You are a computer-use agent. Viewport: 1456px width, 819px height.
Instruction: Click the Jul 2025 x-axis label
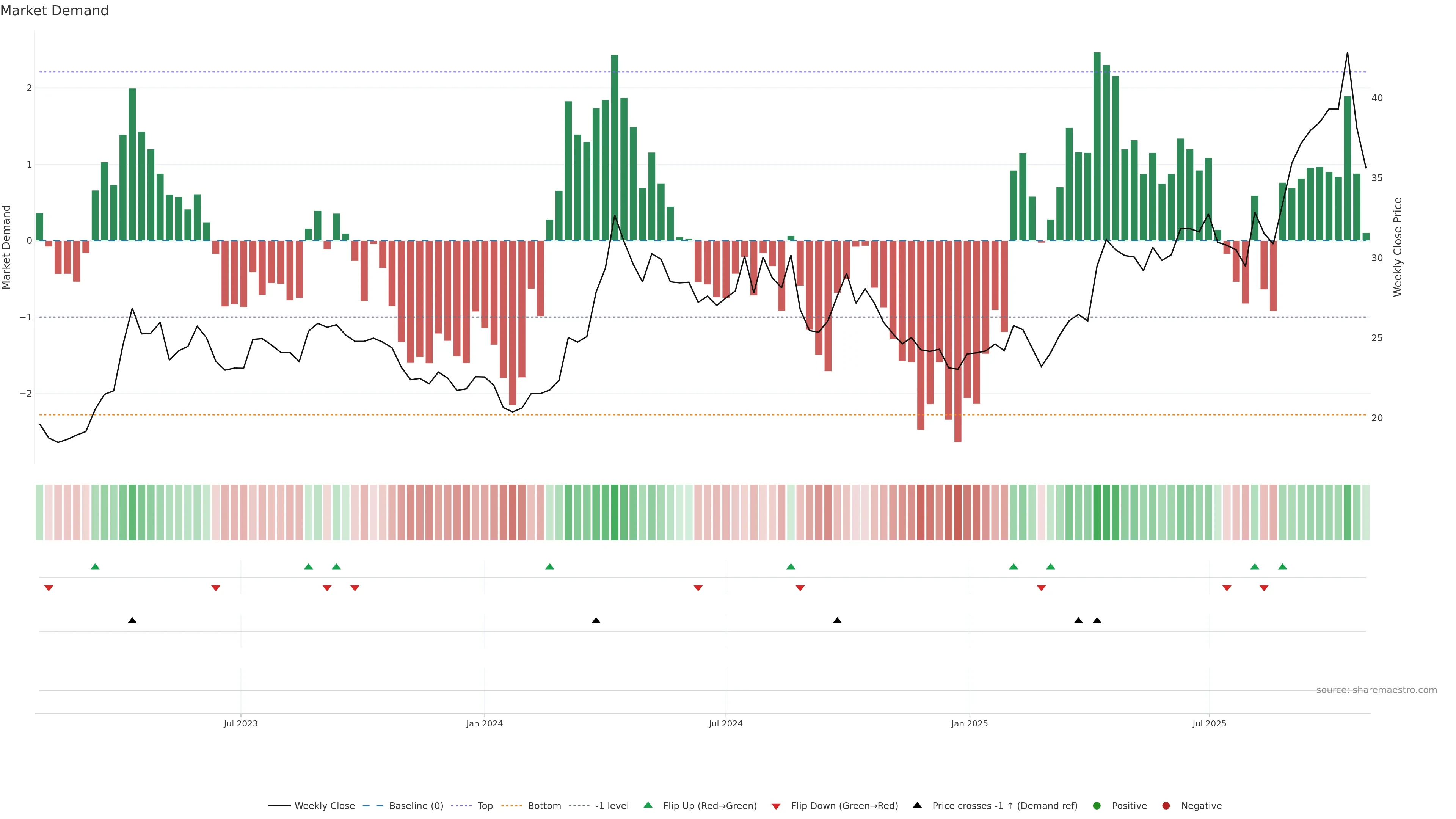coord(1209,723)
